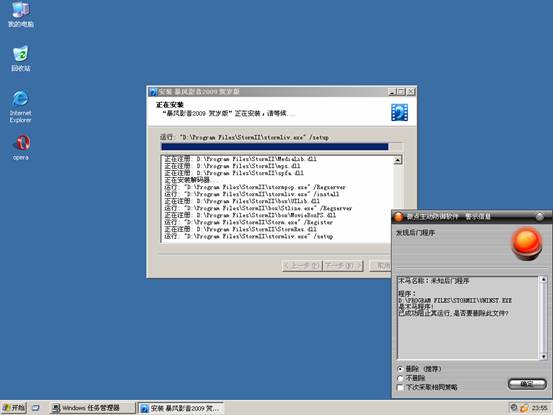
Task: Switch to Windows Task Manager taskbar button
Action: click(x=92, y=408)
